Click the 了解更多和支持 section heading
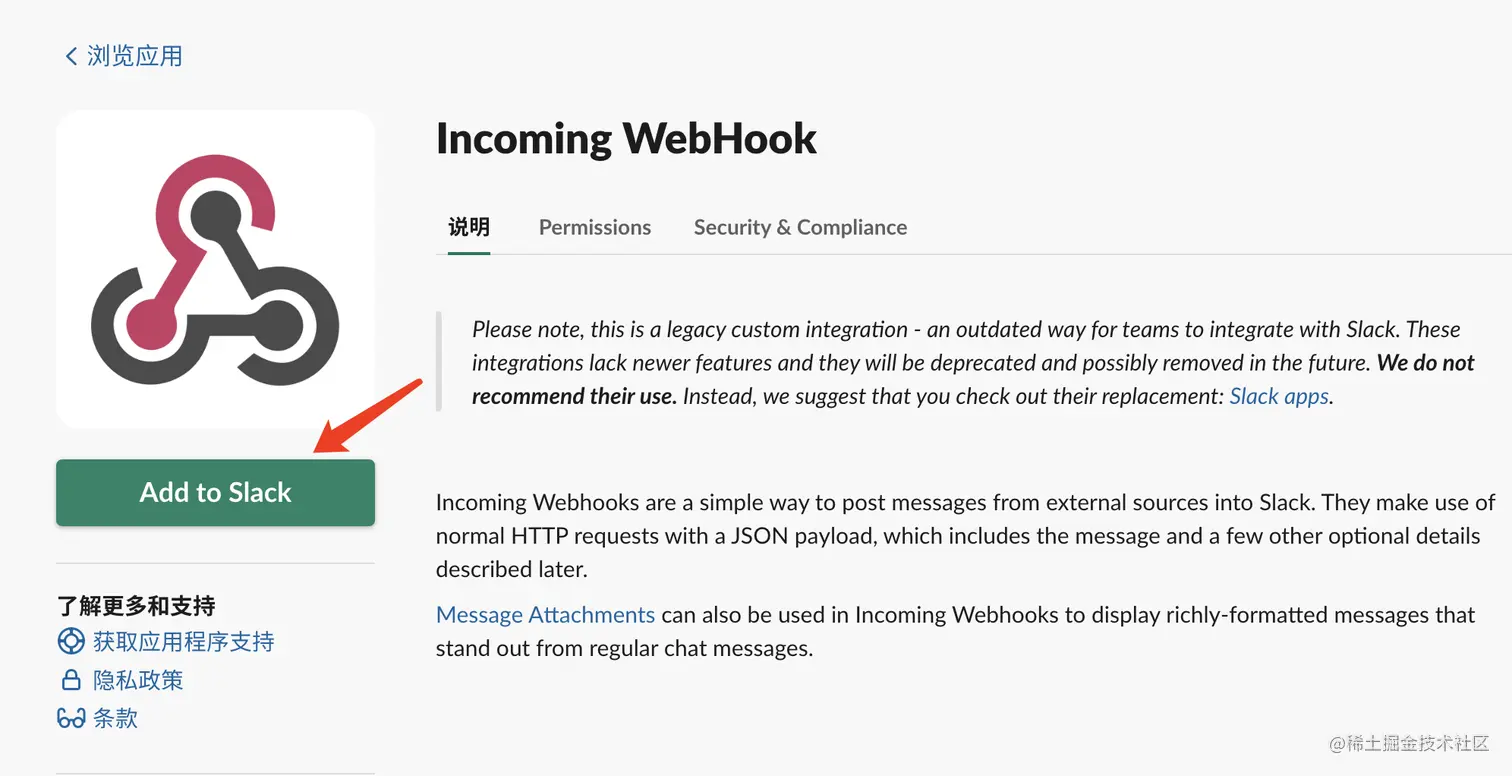The height and width of the screenshot is (776, 1512). (x=136, y=605)
